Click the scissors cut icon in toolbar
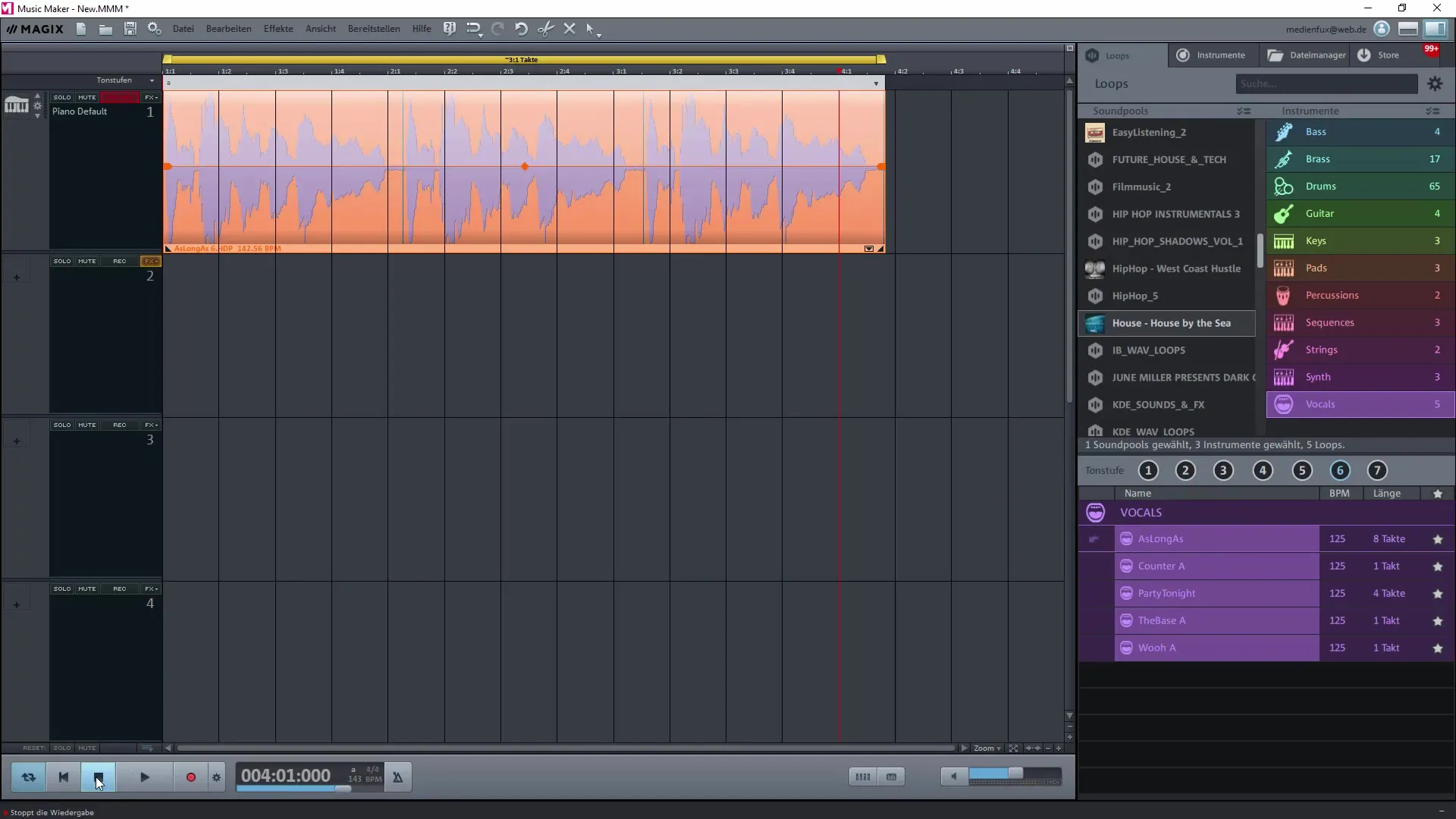This screenshot has height=819, width=1456. [x=545, y=29]
